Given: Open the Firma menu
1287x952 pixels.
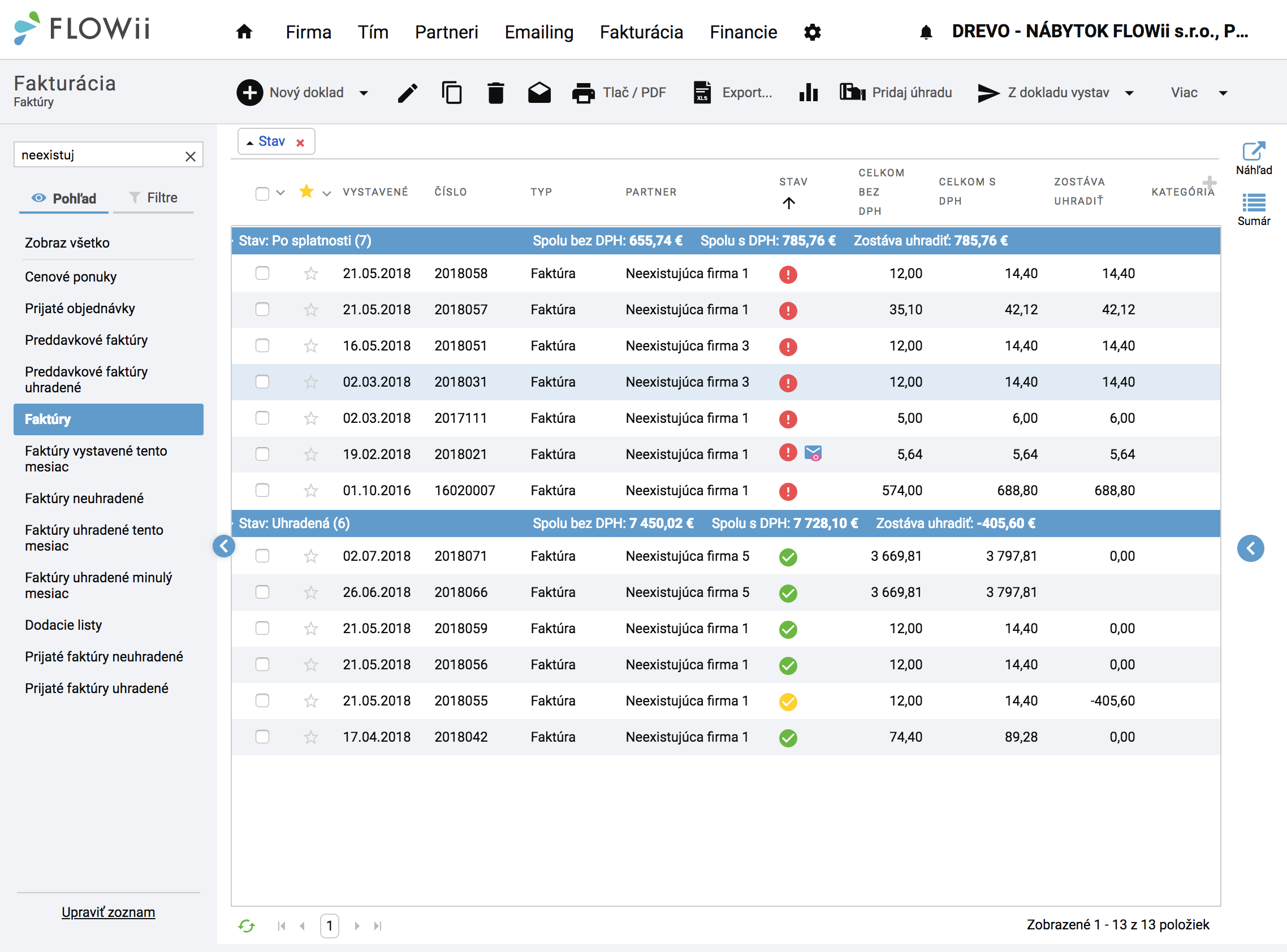Looking at the screenshot, I should click(308, 32).
